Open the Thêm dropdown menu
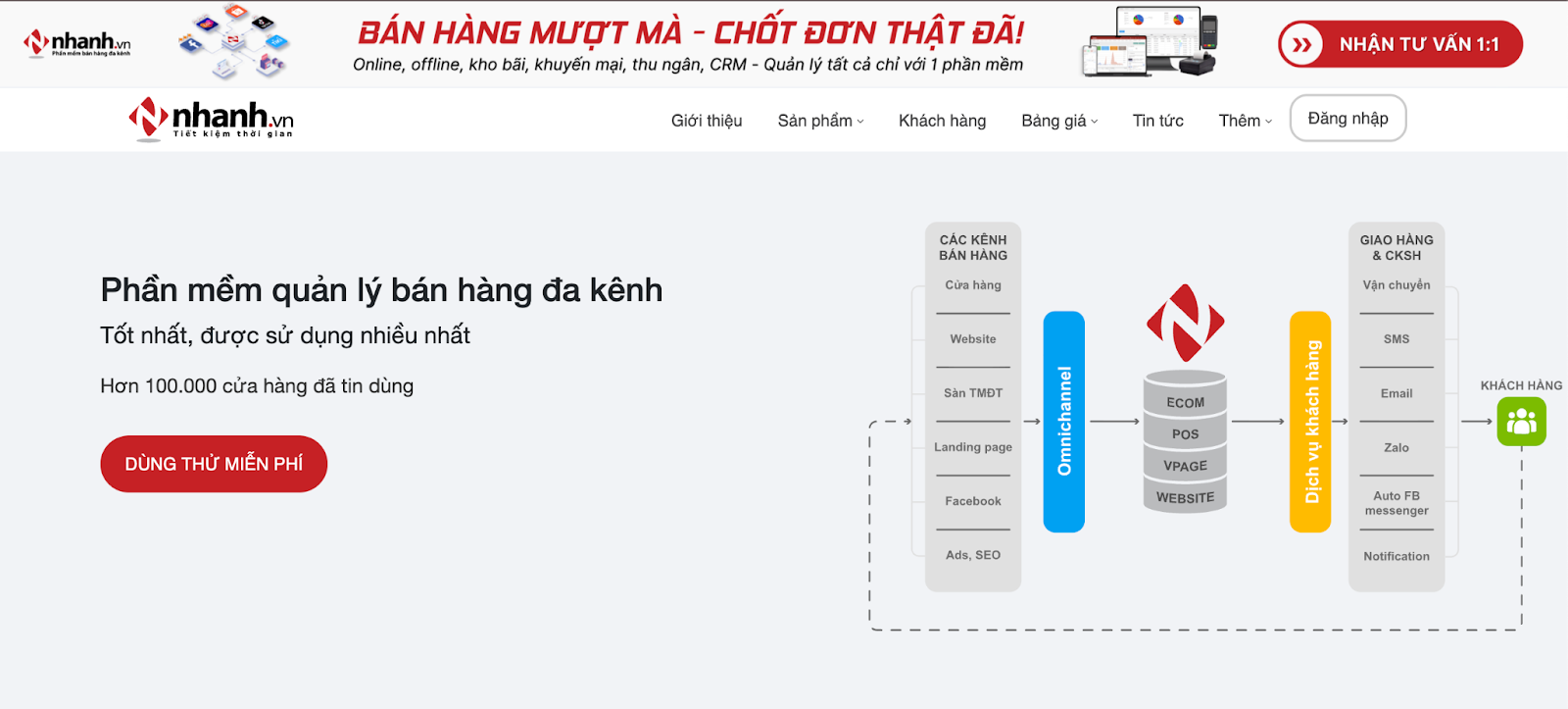This screenshot has height=709, width=1568. click(1245, 121)
